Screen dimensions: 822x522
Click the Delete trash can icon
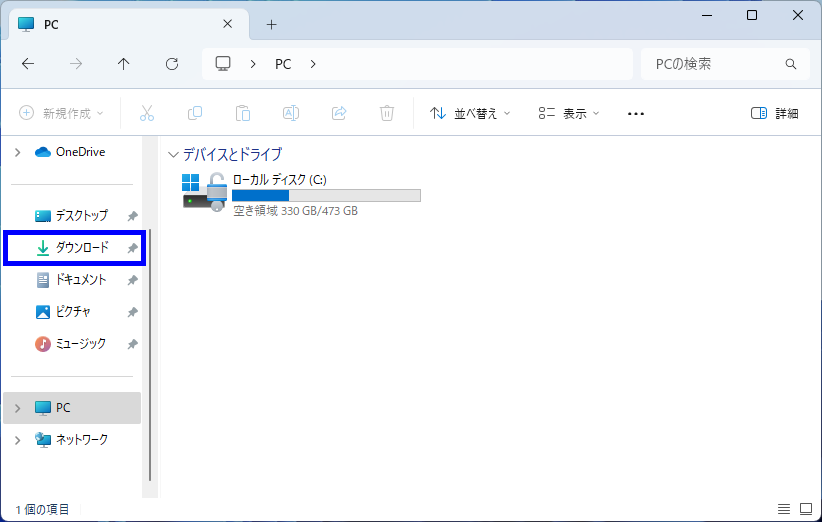387,114
